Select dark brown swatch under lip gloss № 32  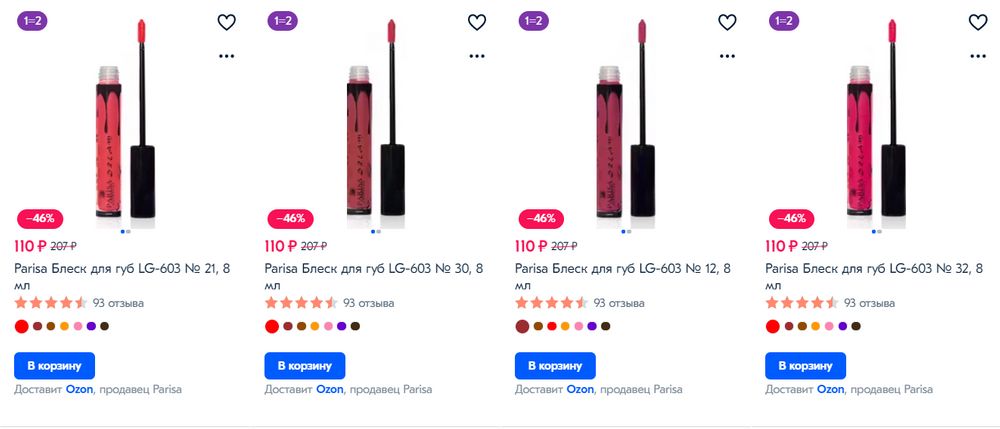(855, 326)
